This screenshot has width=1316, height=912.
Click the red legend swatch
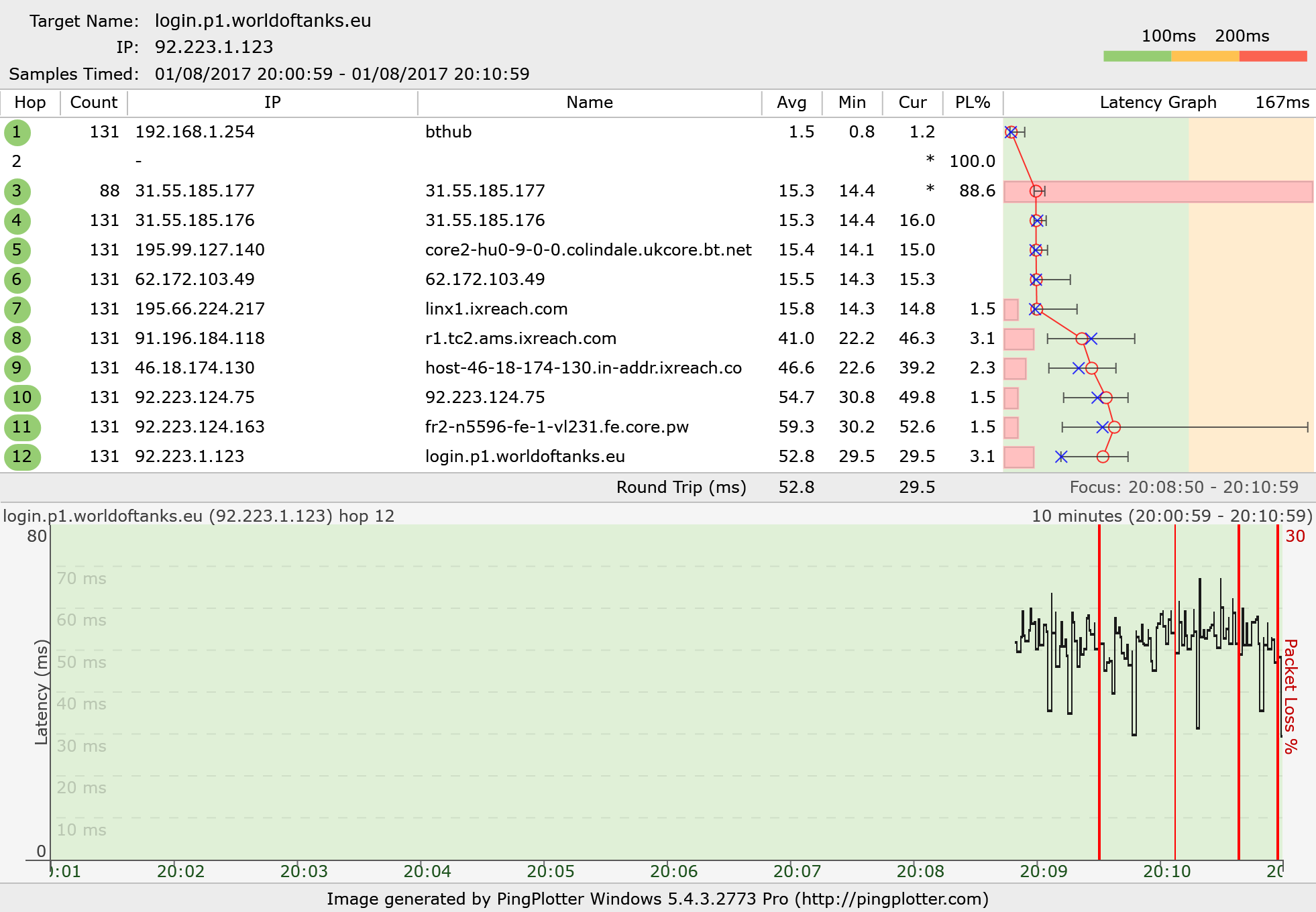coord(1273,56)
